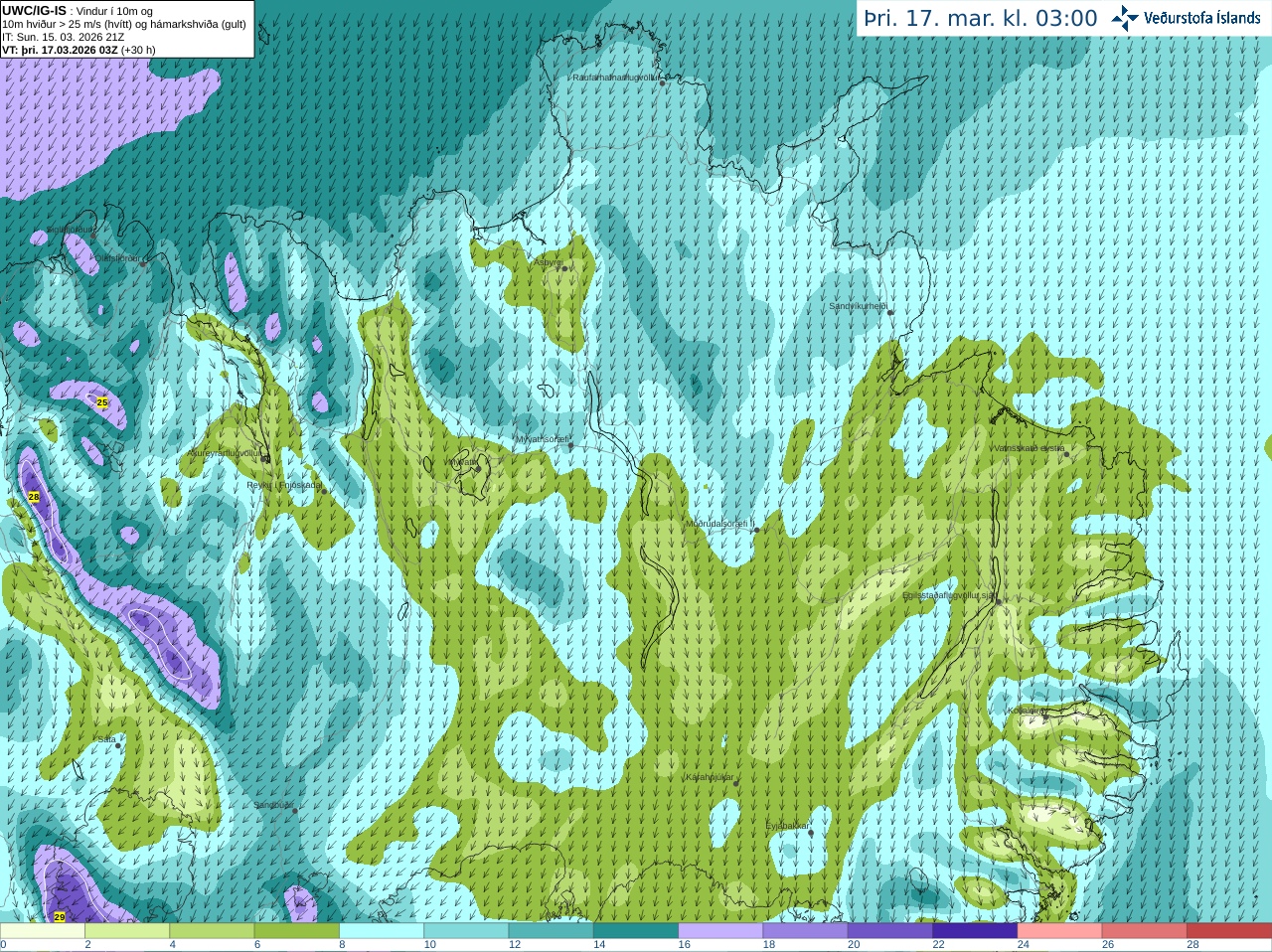Screen dimensions: 1272x952
Task: Click the yellow gust marker labeled 28
Action: coord(34,497)
